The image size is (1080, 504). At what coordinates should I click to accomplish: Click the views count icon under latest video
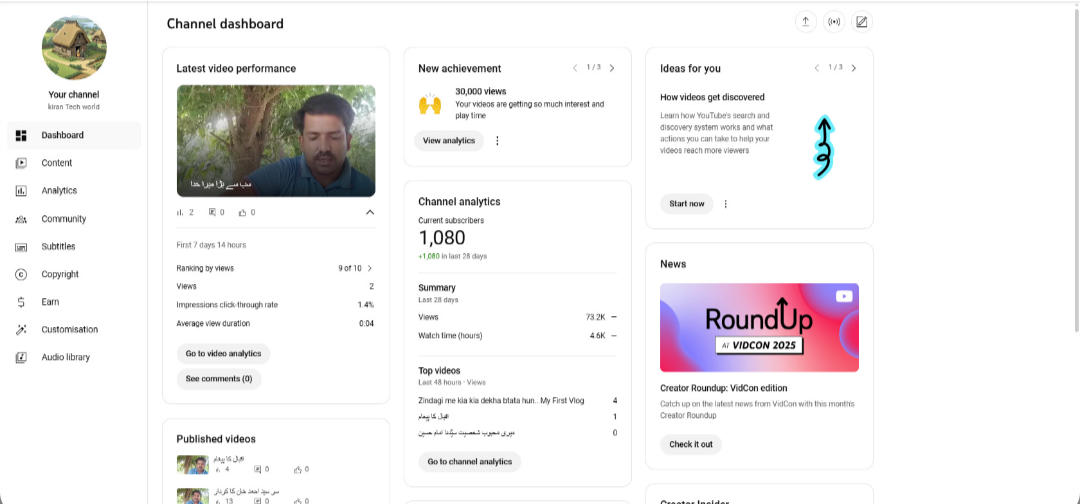(181, 213)
